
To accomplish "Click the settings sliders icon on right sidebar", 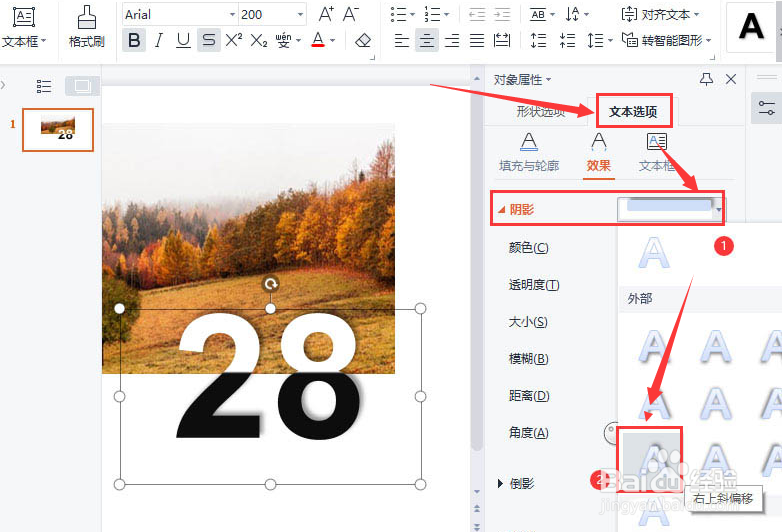I will pyautogui.click(x=766, y=108).
